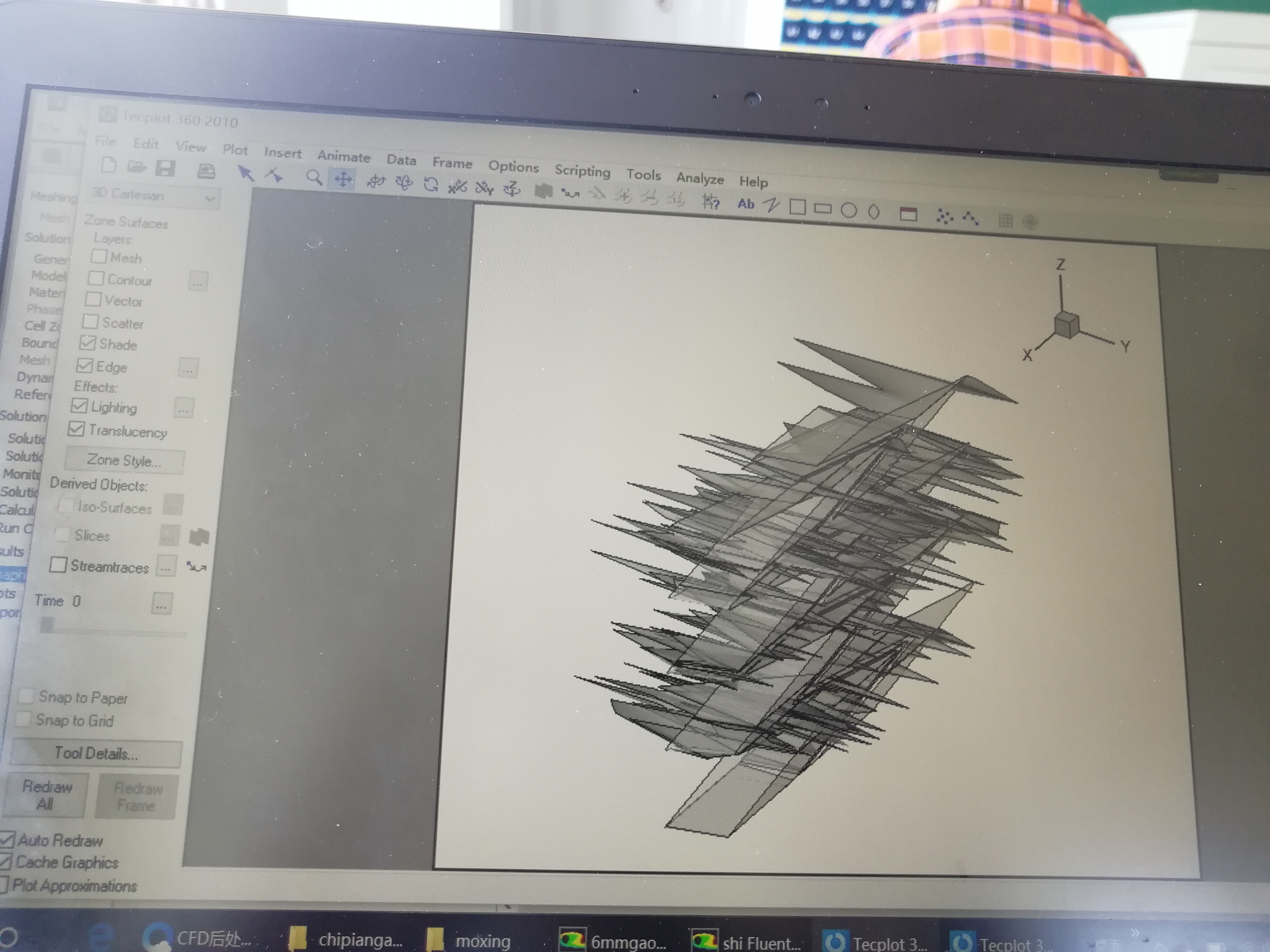Enable the Streamtraces checkbox

pyautogui.click(x=58, y=565)
